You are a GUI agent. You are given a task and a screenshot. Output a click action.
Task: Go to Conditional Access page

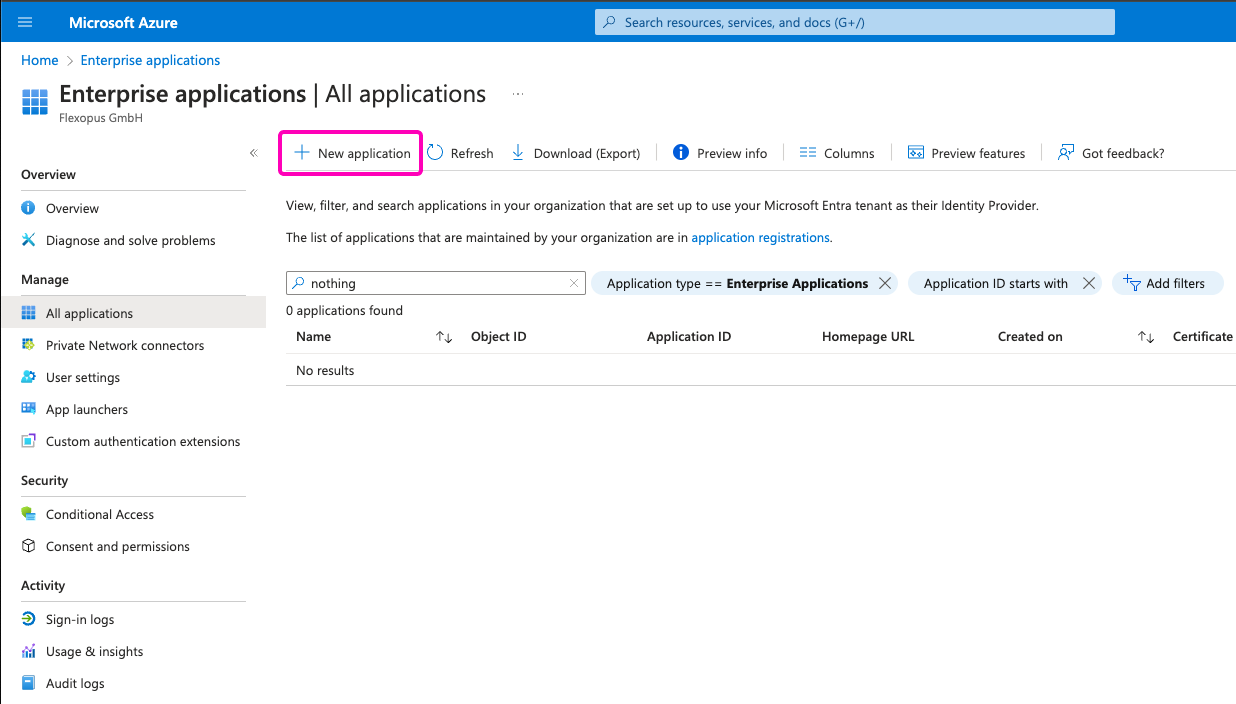pyautogui.click(x=99, y=515)
